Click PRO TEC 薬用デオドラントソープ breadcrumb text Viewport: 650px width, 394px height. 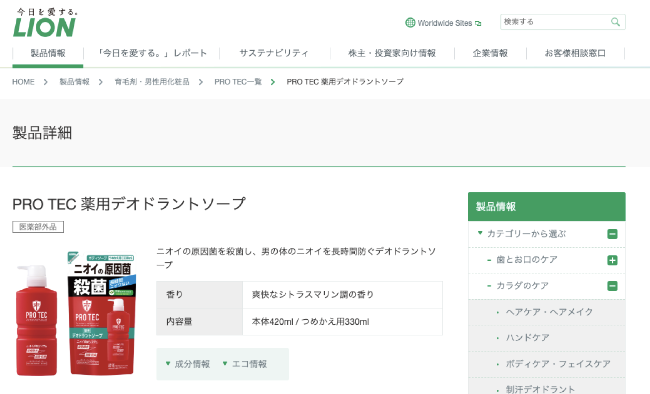(x=345, y=82)
